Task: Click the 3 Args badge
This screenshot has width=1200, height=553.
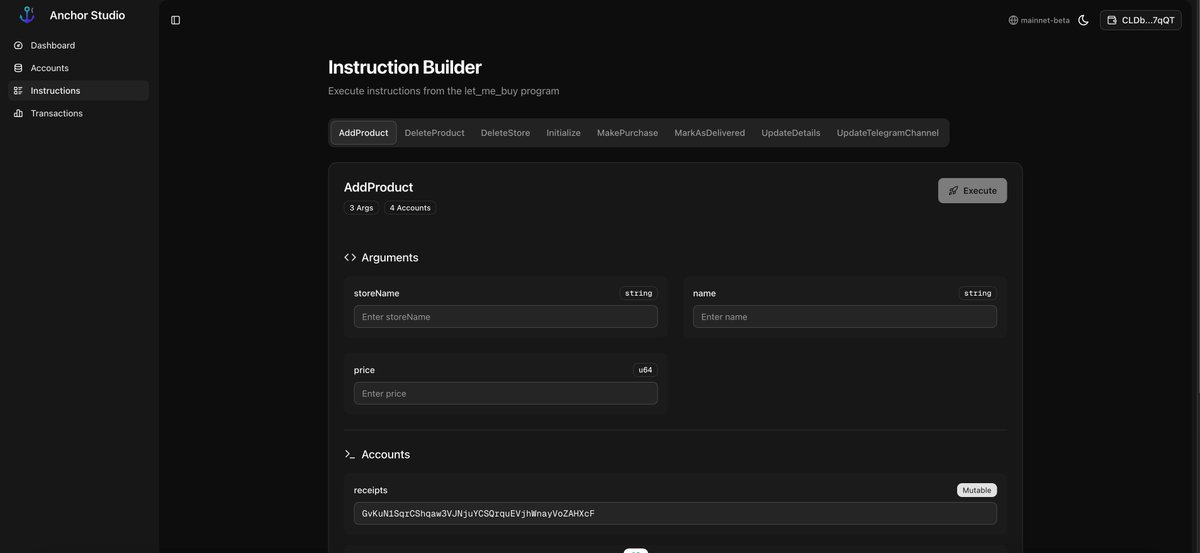Action: 361,208
